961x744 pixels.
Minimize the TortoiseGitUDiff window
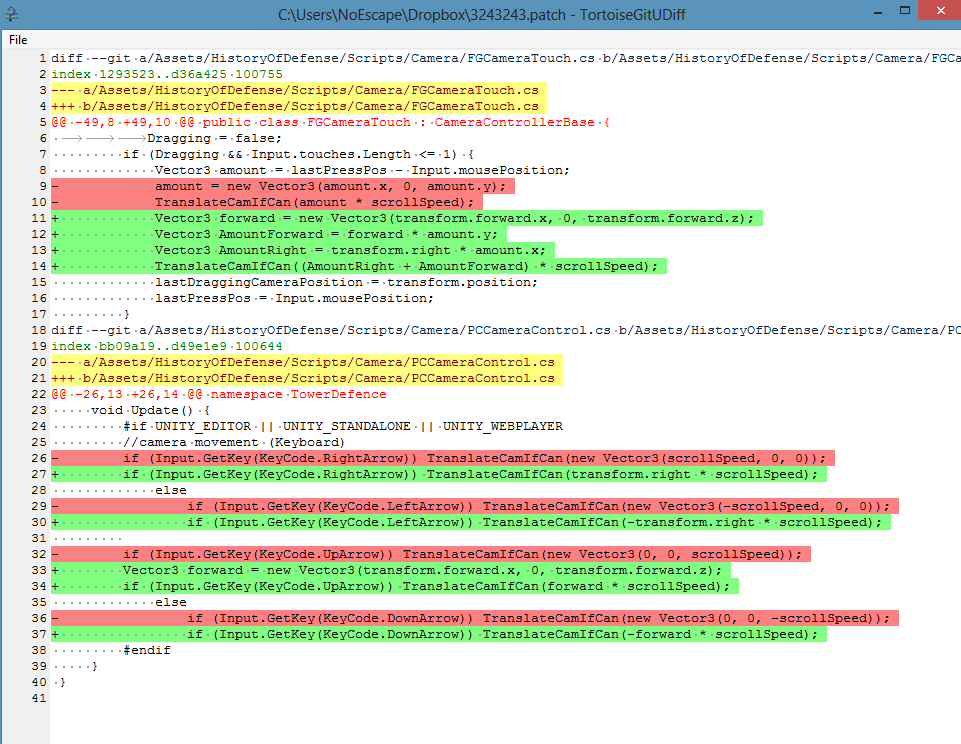coord(878,11)
